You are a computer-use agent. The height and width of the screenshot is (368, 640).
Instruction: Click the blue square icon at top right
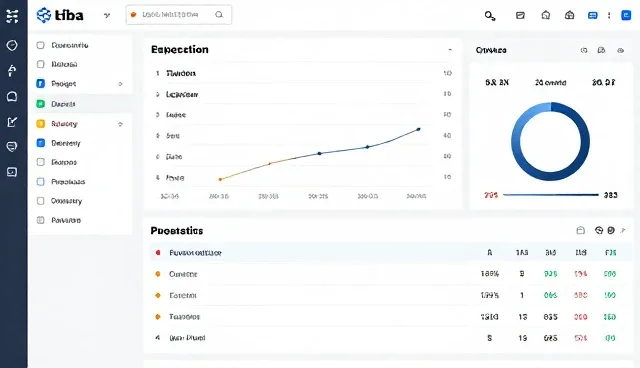[626, 16]
